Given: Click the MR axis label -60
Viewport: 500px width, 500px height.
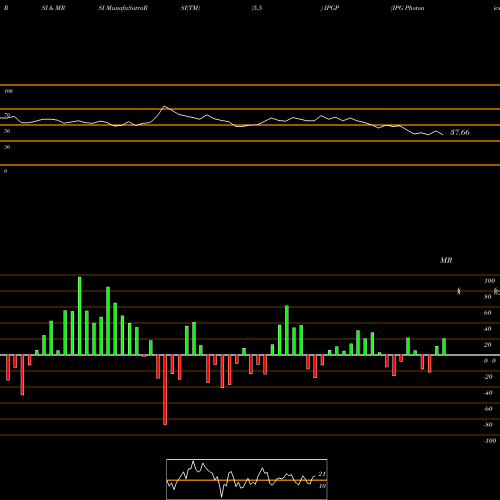Looking at the screenshot, I should click(488, 409).
